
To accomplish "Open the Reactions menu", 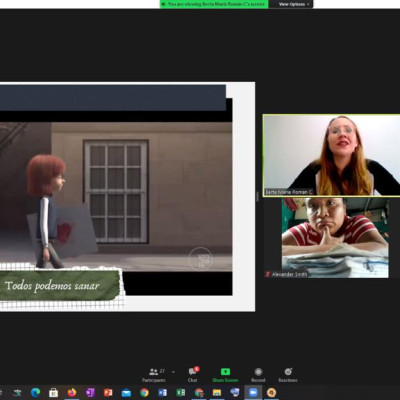I will click(288, 375).
